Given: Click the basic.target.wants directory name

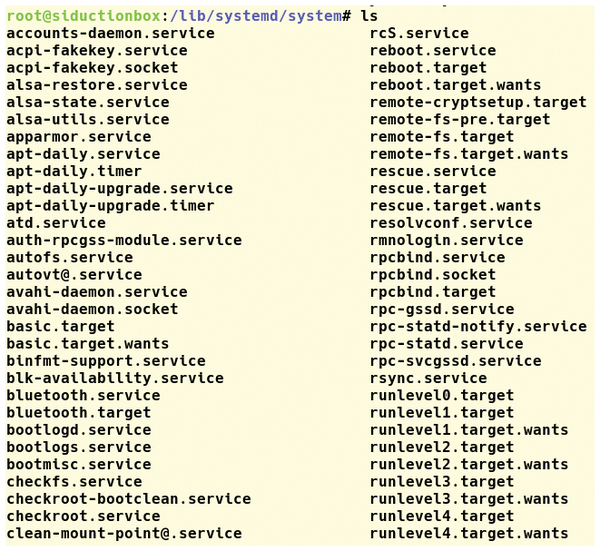Looking at the screenshot, I should [x=88, y=344].
